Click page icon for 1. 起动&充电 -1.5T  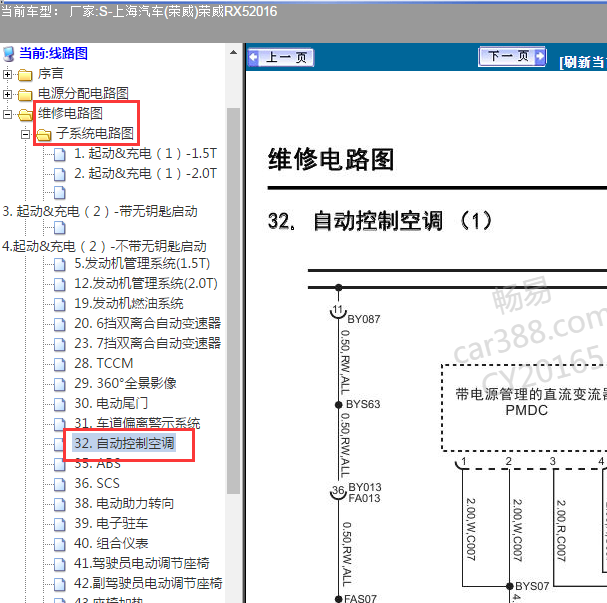click(x=60, y=154)
